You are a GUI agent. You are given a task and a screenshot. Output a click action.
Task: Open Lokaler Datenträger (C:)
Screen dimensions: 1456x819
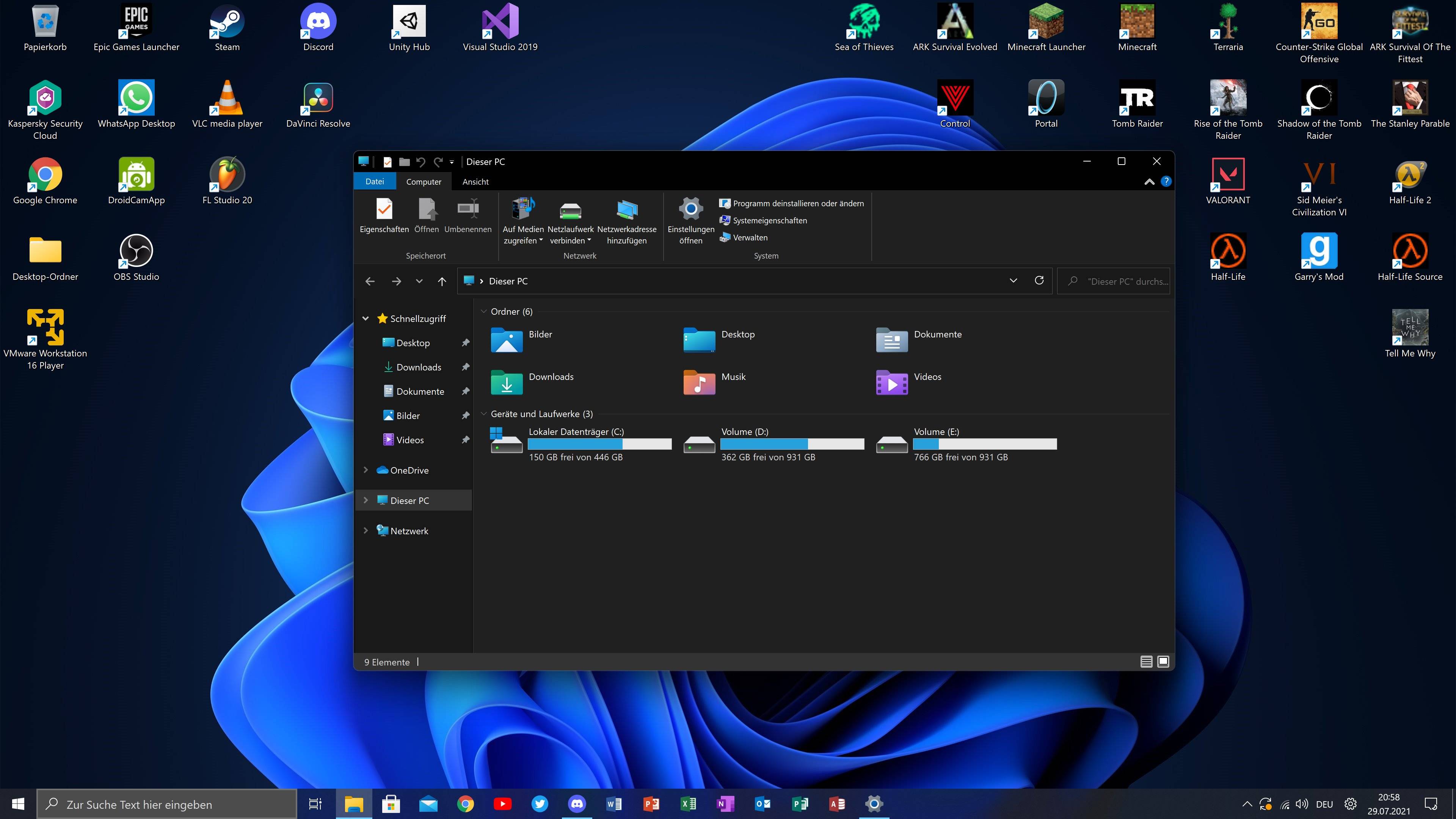(576, 431)
